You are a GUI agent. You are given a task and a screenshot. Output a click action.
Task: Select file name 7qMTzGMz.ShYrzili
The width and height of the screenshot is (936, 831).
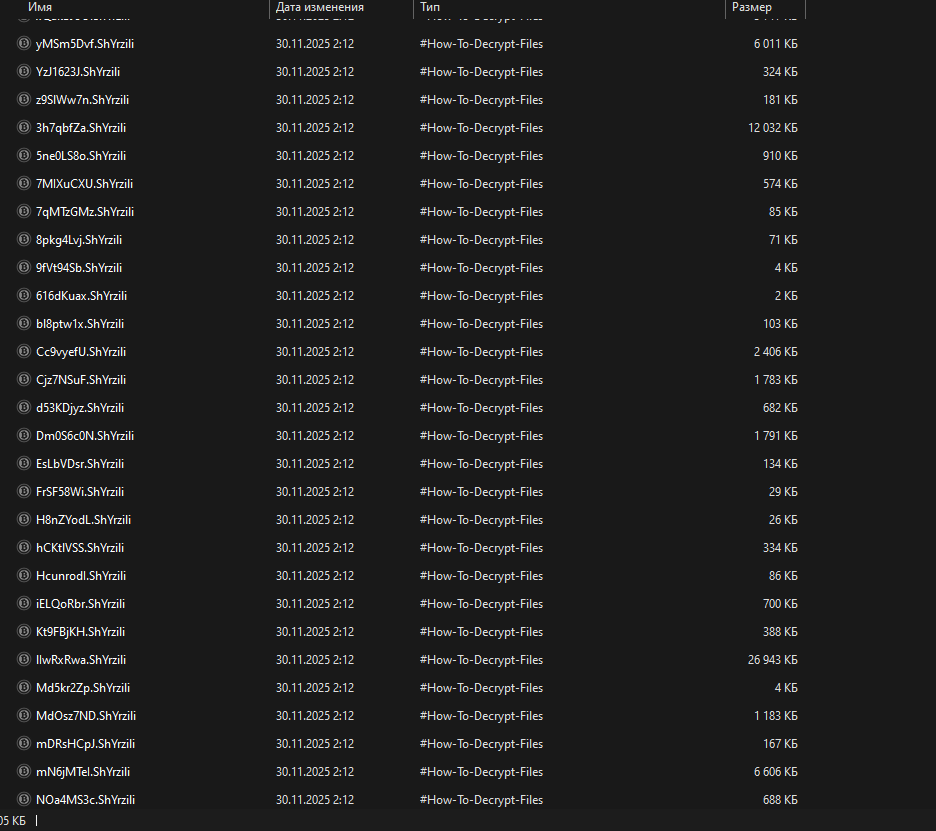pyautogui.click(x=85, y=212)
